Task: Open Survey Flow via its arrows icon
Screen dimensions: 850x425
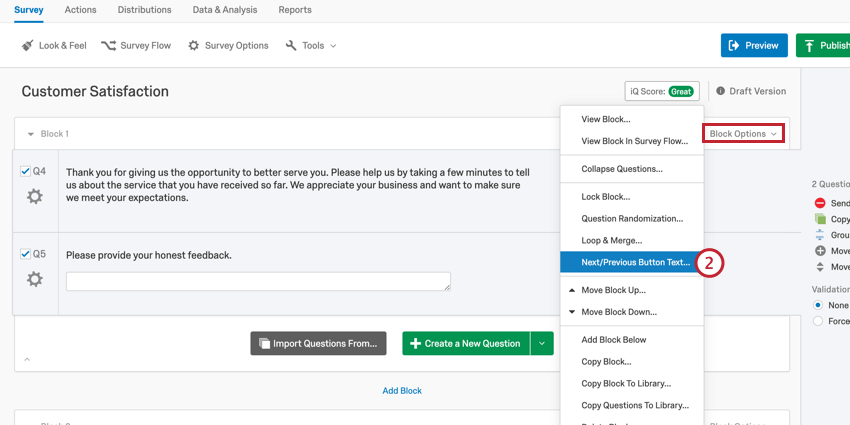Action: tap(108, 46)
